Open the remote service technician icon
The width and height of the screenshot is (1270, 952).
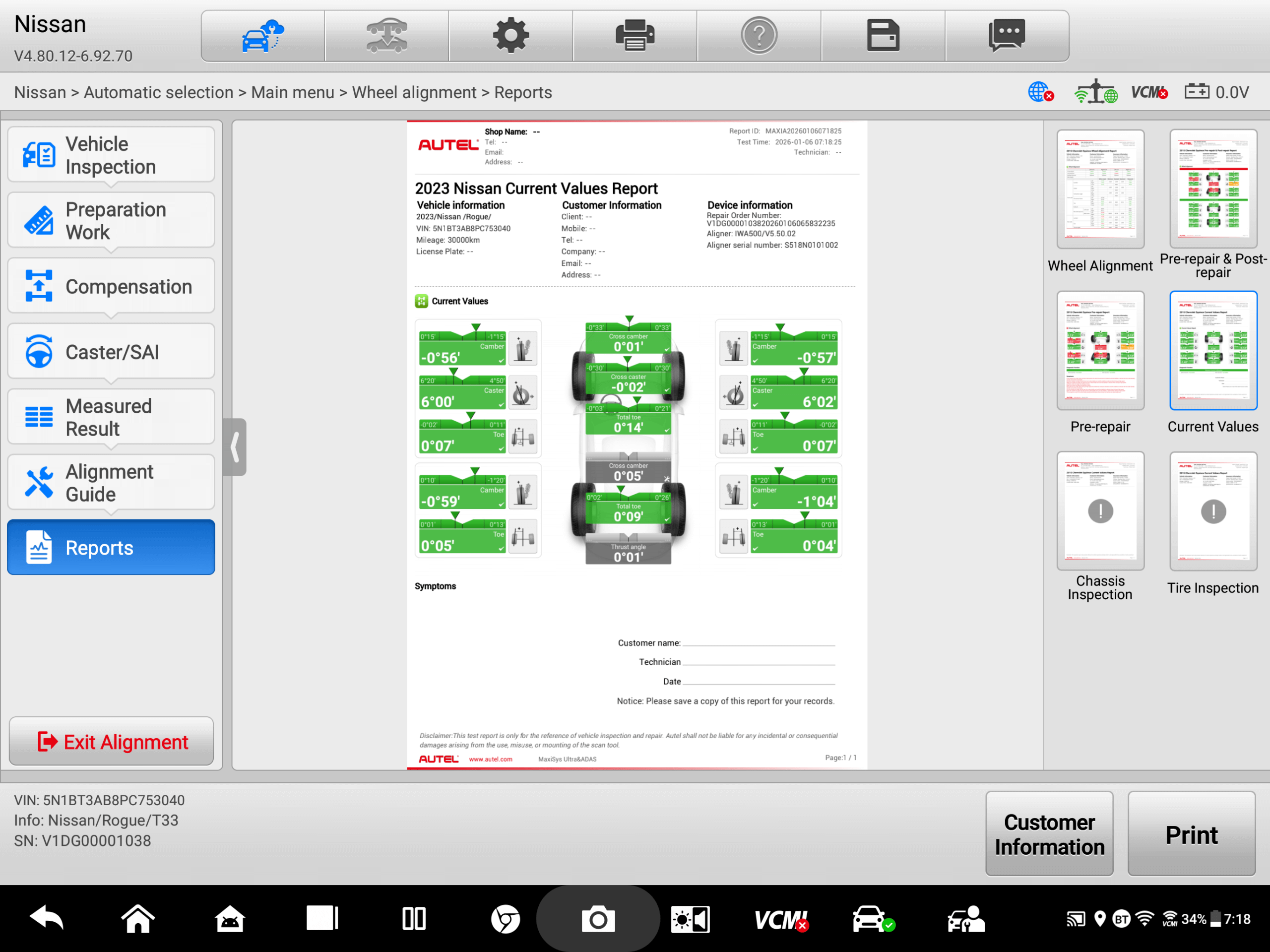[x=966, y=919]
